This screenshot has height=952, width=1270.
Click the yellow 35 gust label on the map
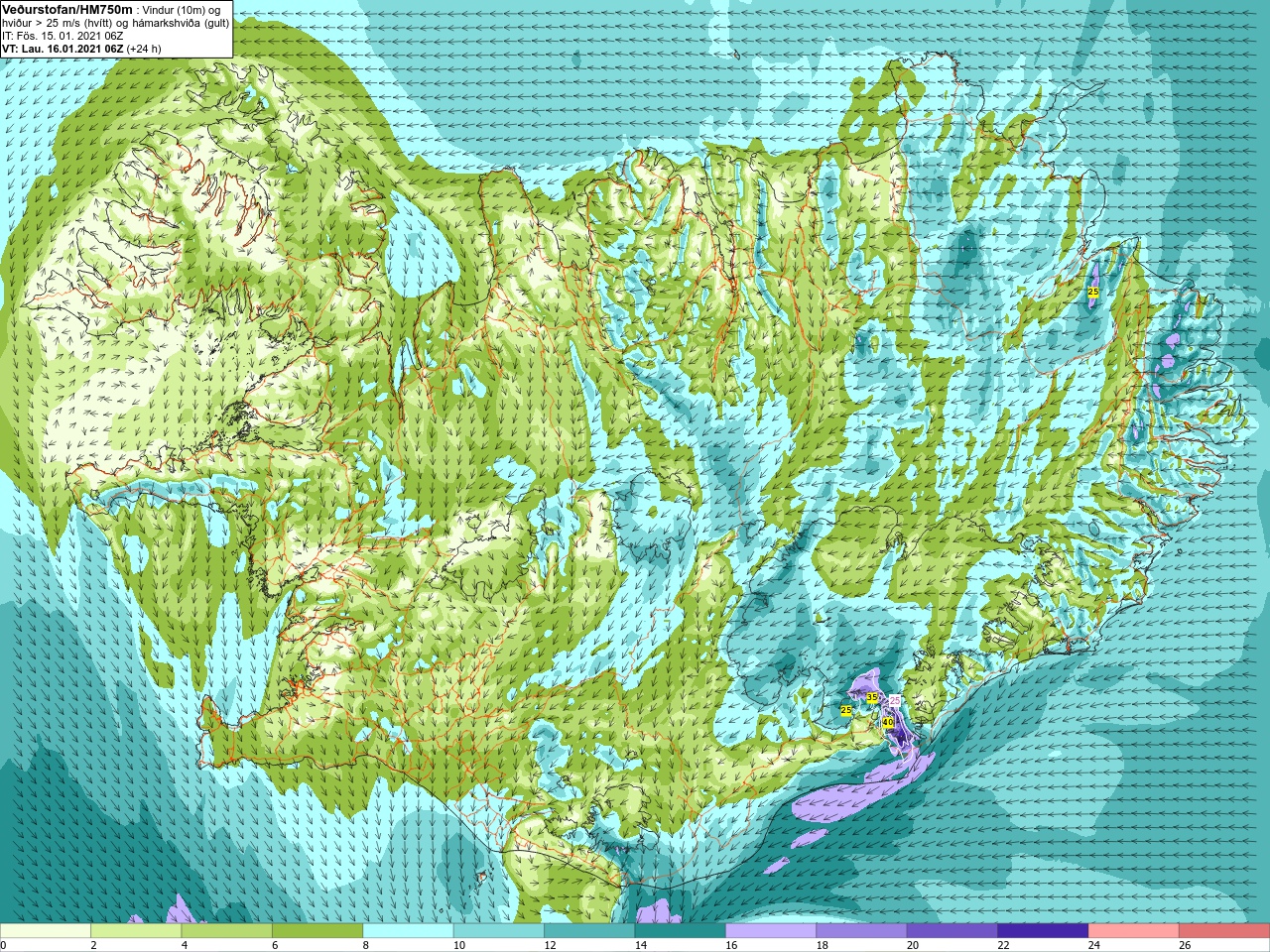click(x=872, y=698)
